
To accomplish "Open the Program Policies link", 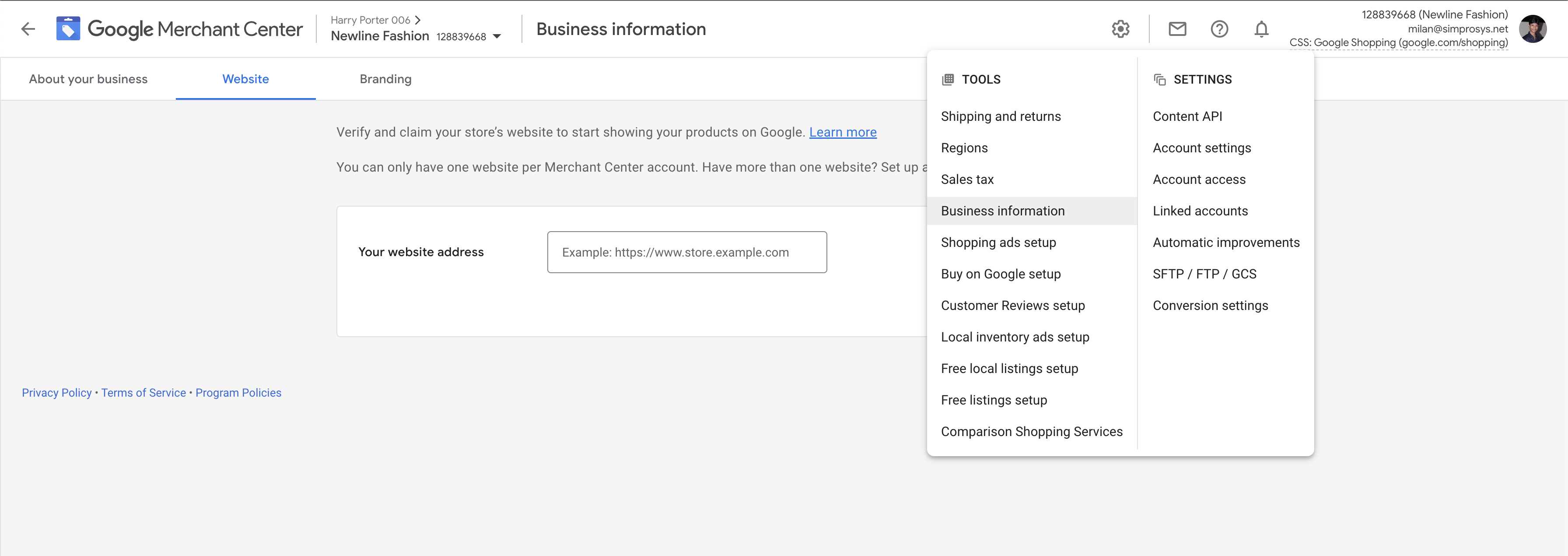I will click(238, 393).
